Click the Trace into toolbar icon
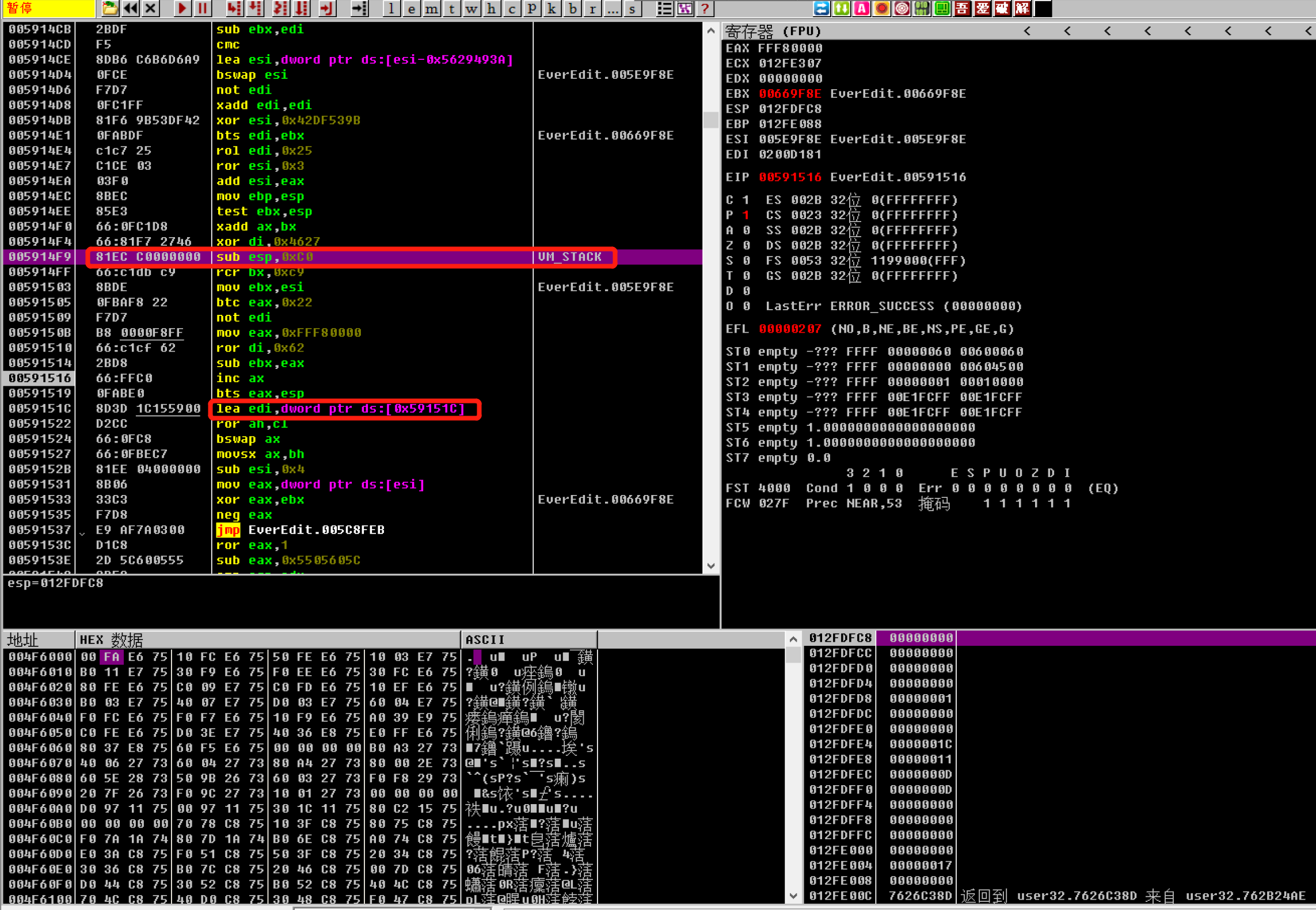This screenshot has height=910, width=1316. click(280, 8)
